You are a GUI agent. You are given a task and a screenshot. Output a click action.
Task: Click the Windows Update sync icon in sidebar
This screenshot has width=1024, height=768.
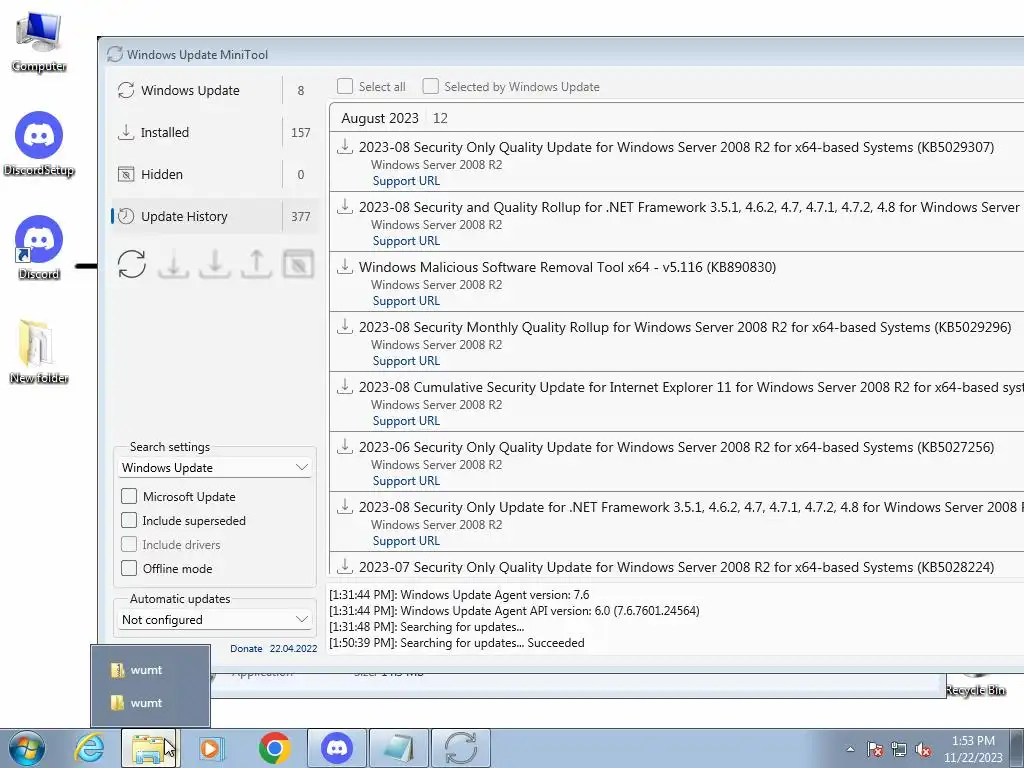point(126,90)
